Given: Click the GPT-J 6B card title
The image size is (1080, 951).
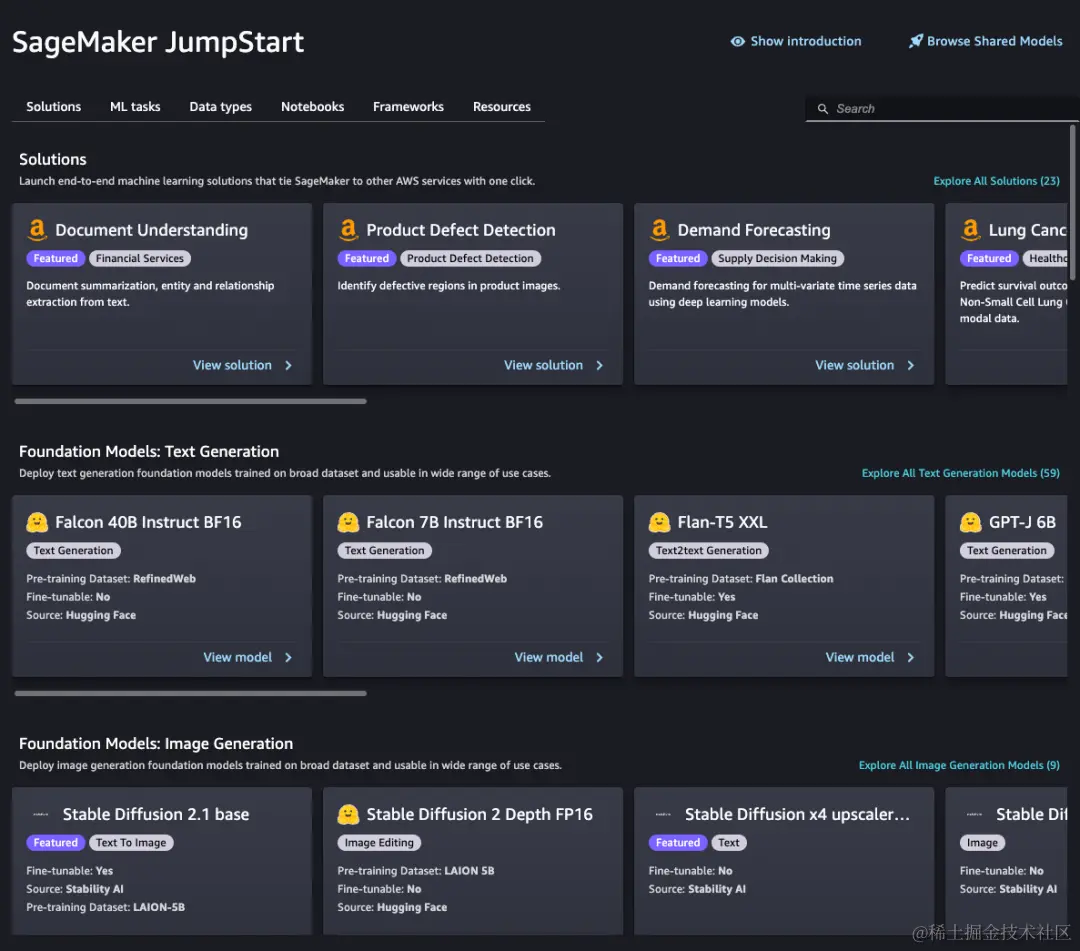Looking at the screenshot, I should pos(1022,522).
